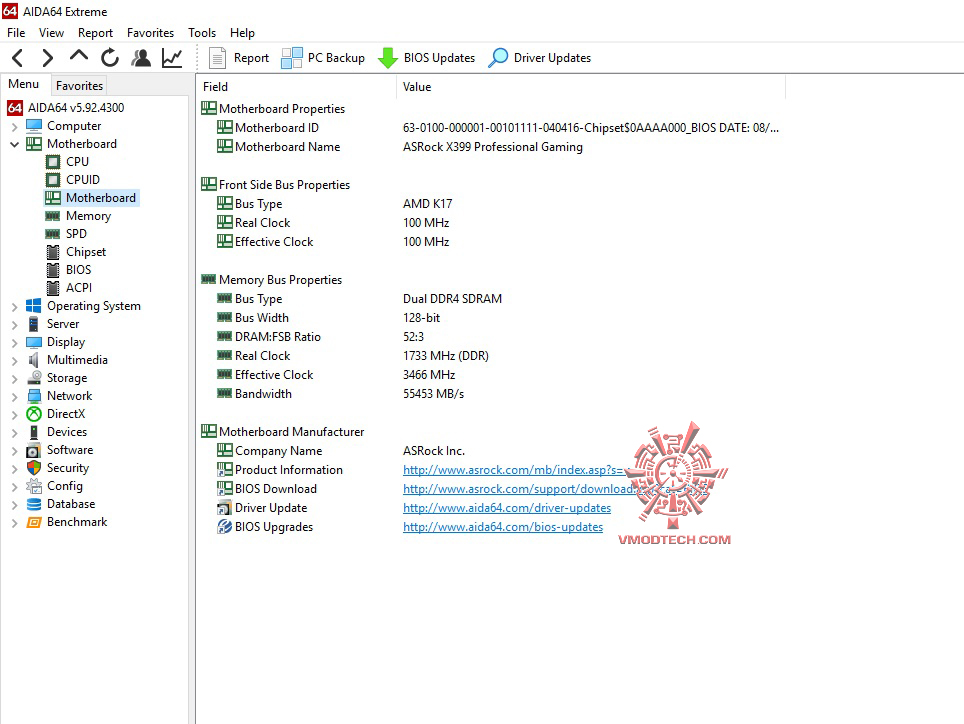The width and height of the screenshot is (964, 724).
Task: Click the Database cylinder icon
Action: (34, 504)
